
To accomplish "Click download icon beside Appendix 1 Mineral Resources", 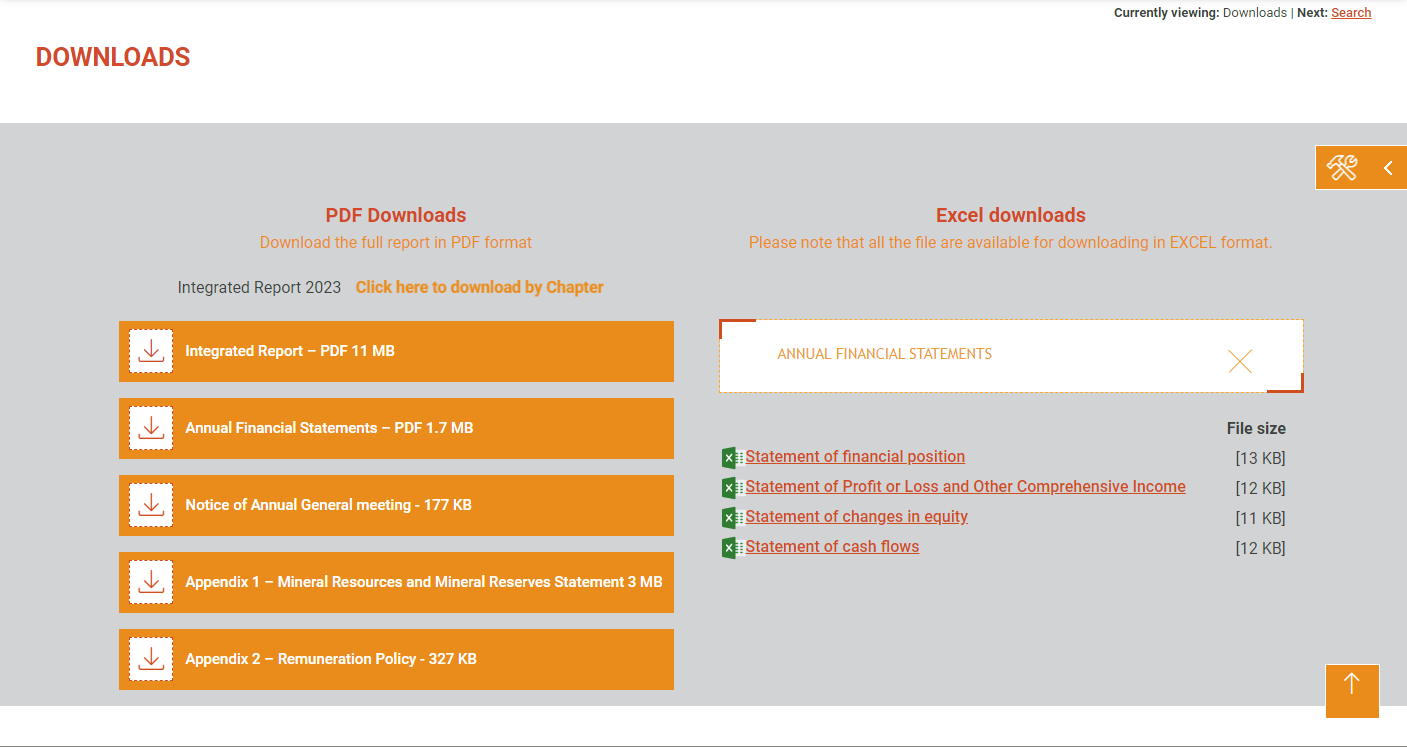I will [x=151, y=582].
